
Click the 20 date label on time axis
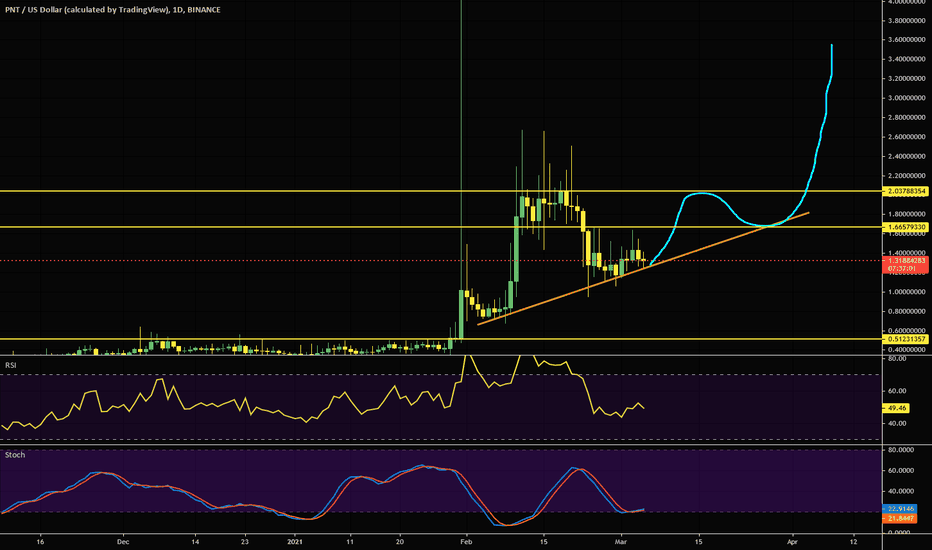[400, 542]
